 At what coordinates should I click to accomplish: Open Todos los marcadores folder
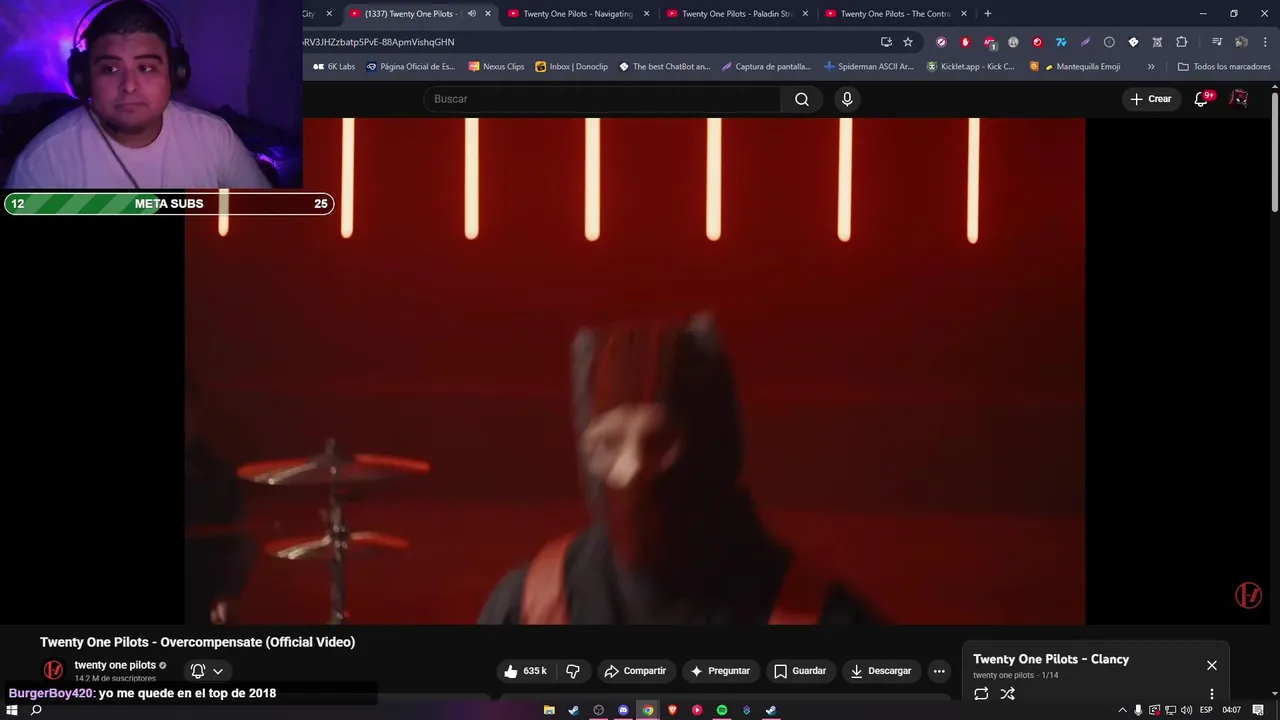[x=1224, y=67]
